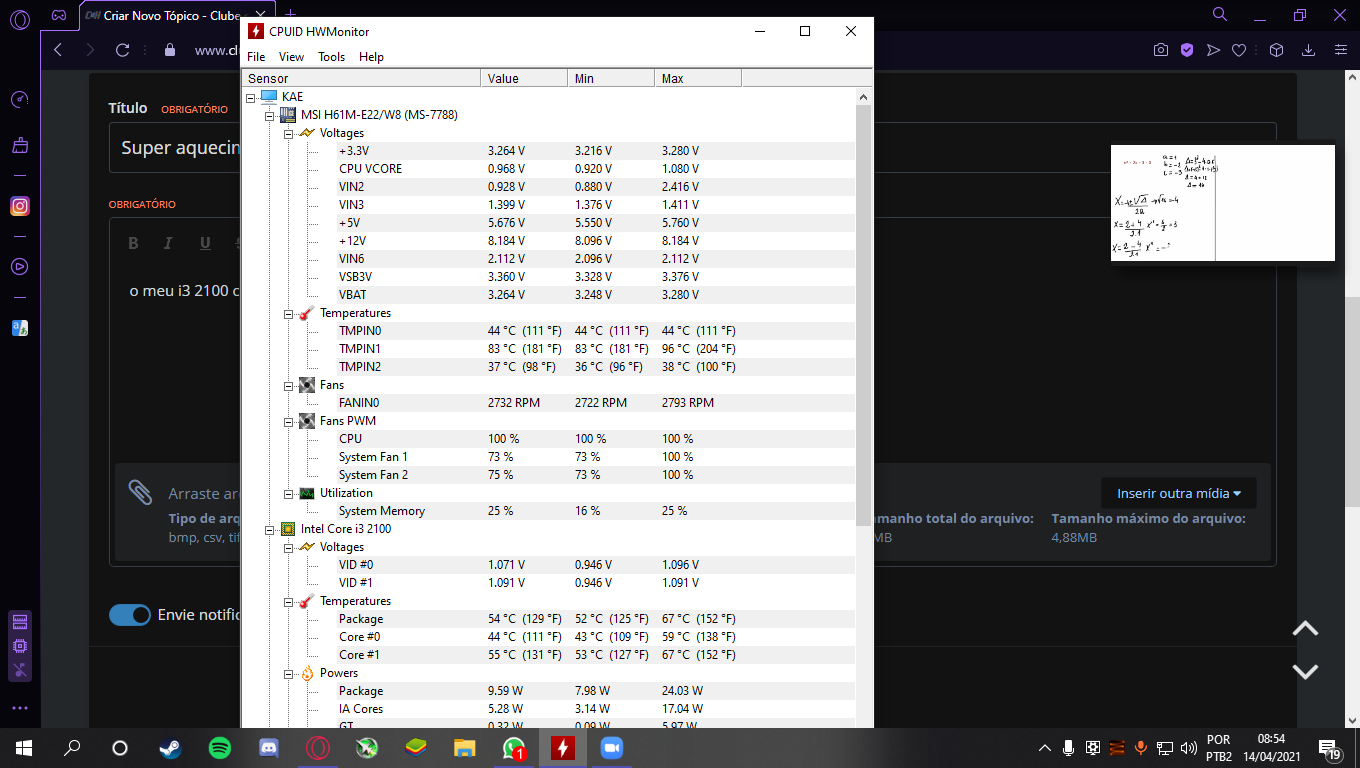Collapse the motherboard Voltages group
This screenshot has height=768, width=1360.
[x=289, y=133]
